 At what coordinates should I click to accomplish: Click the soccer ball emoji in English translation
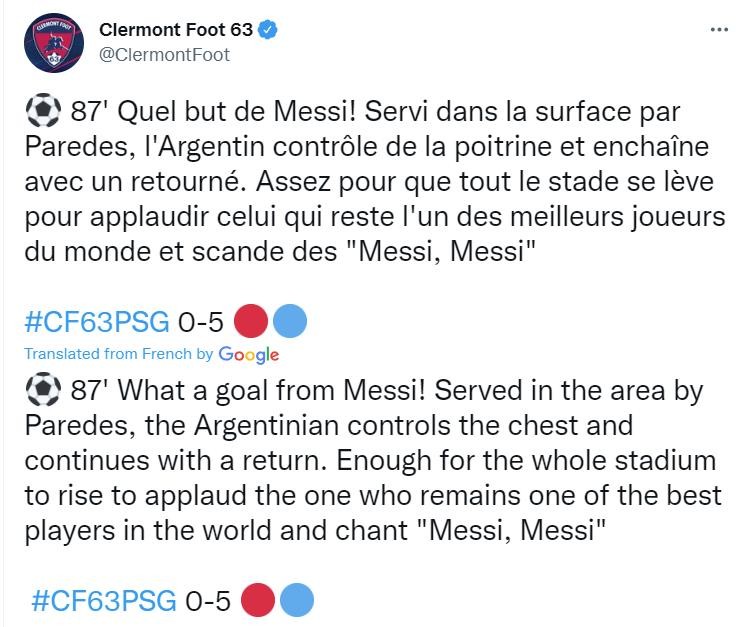pos(43,389)
